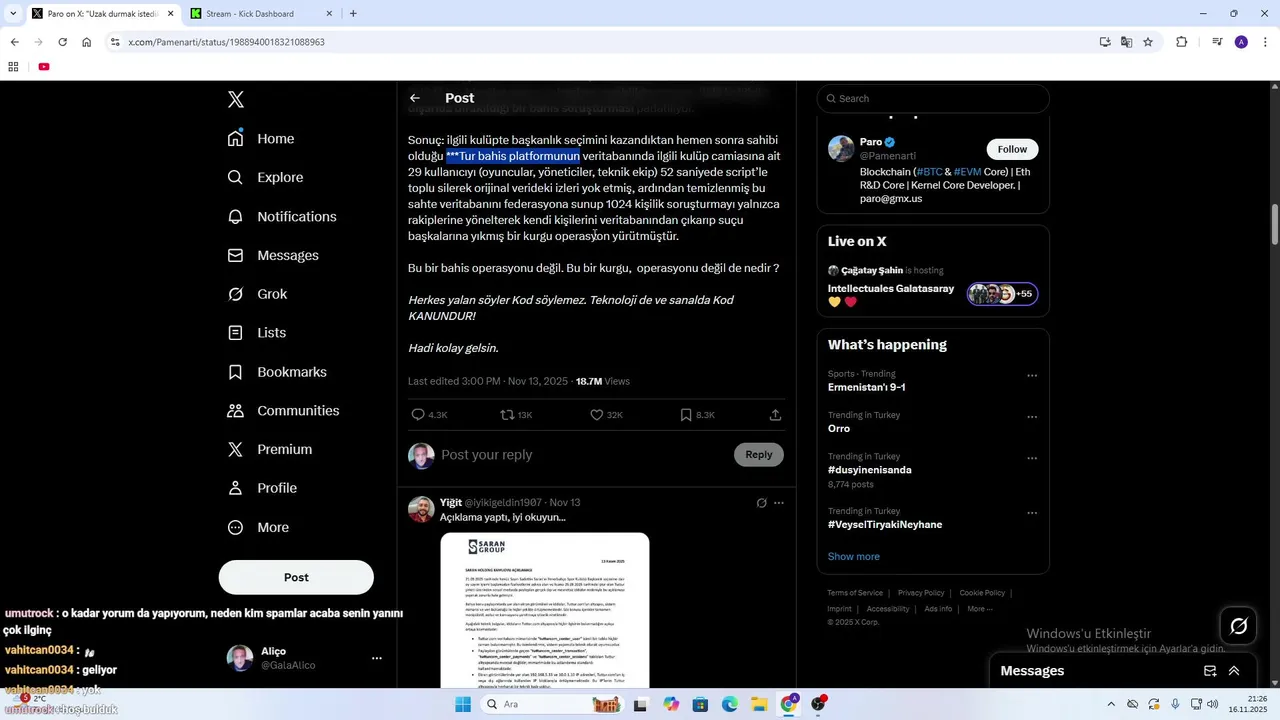
Task: Click the #EVM hashtag in Paro's bio
Action: [x=967, y=172]
